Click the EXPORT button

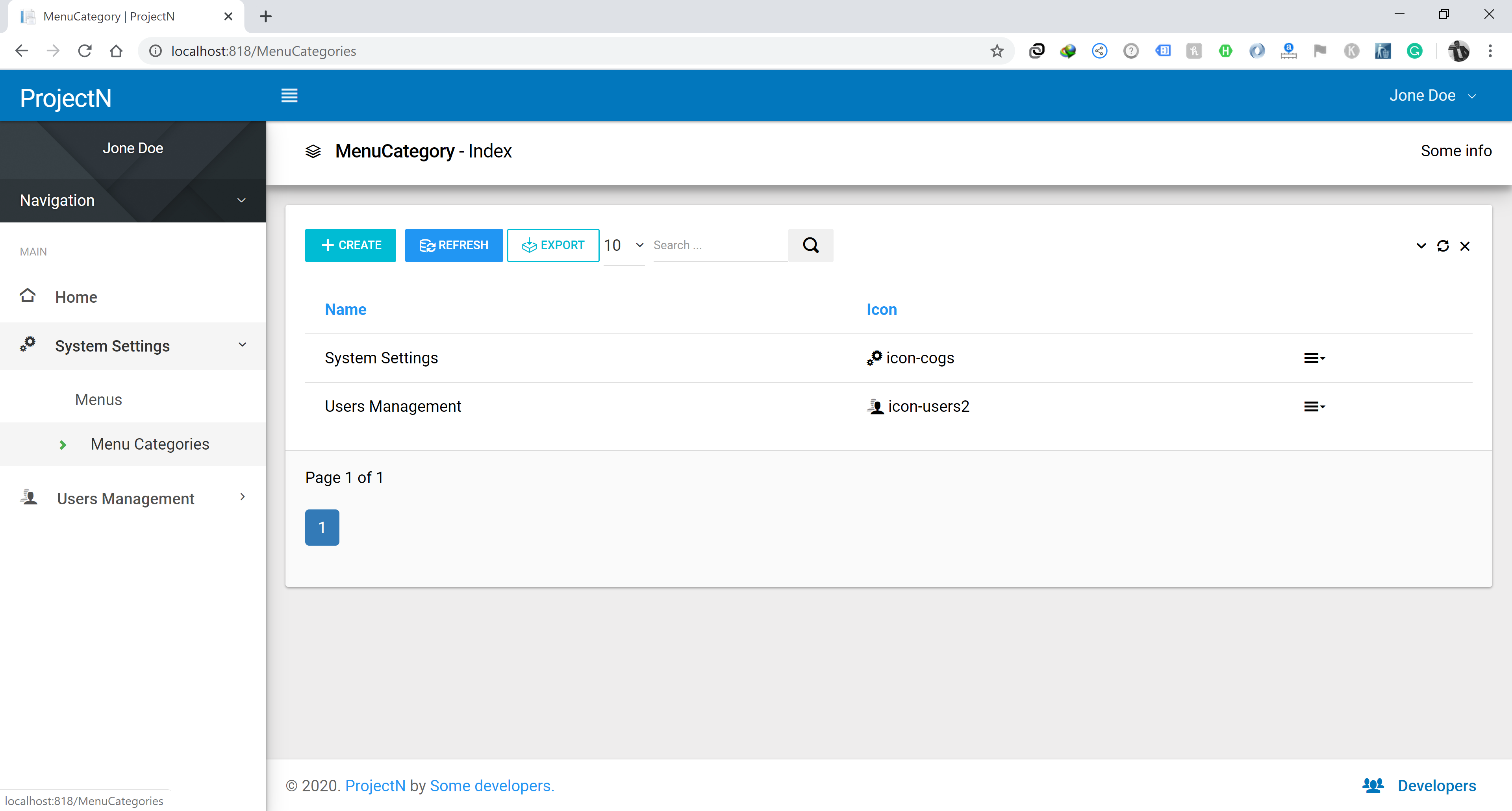point(553,245)
